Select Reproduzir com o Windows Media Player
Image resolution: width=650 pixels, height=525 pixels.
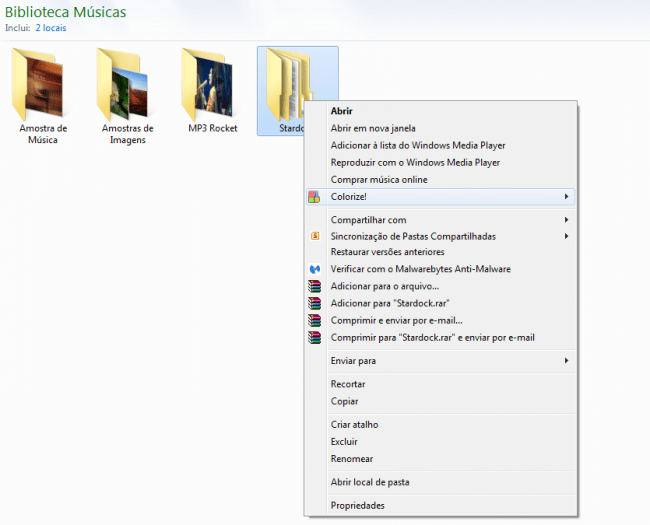415,162
